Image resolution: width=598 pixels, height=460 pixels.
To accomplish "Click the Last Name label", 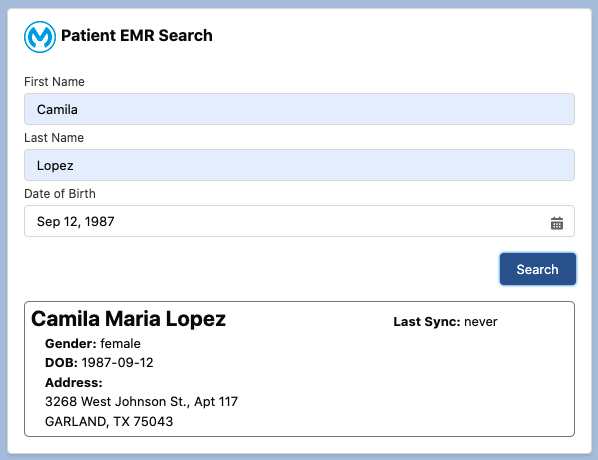I will [54, 138].
